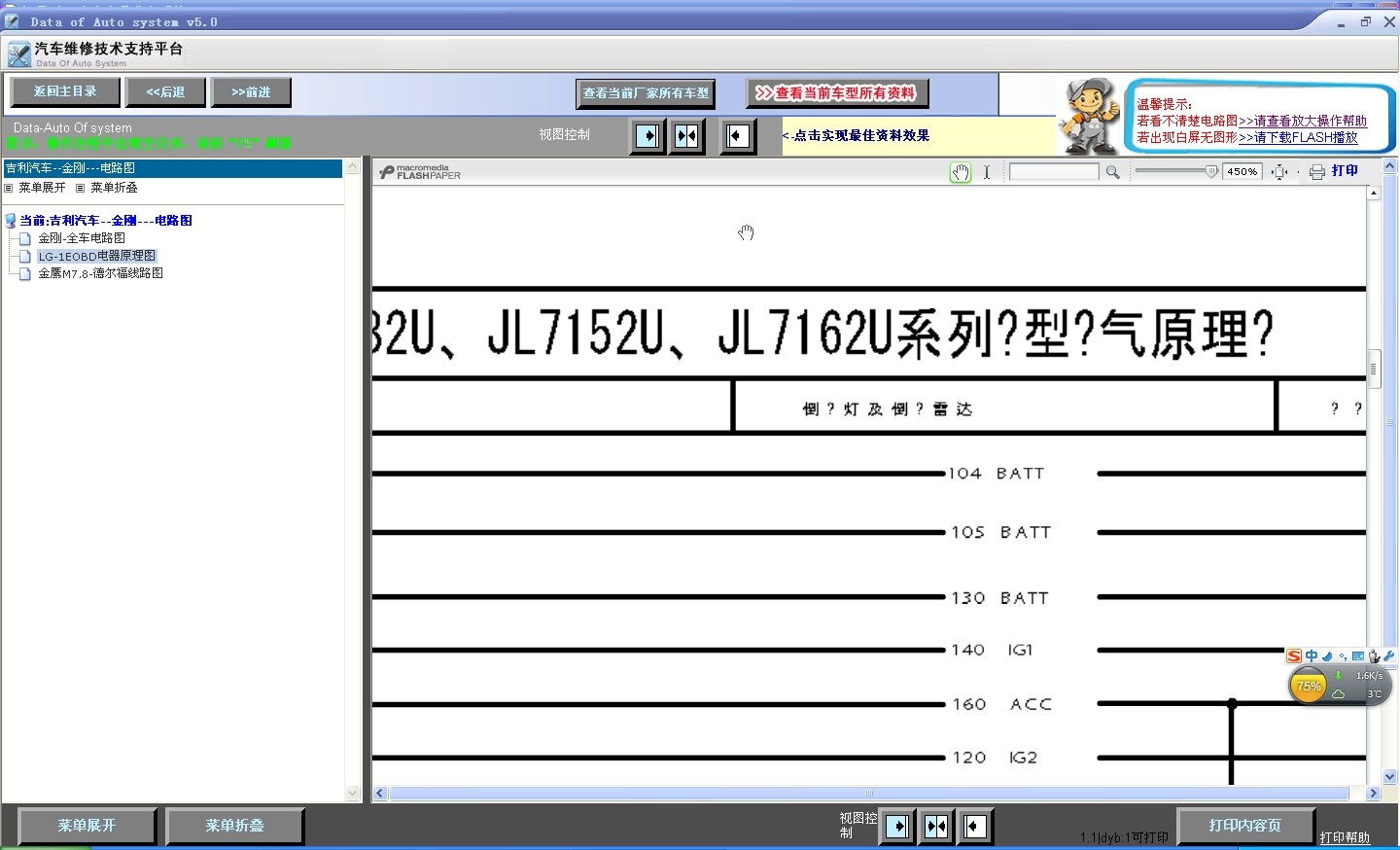Open 金刚-全车电路图 in the tree
The width and height of the screenshot is (1400, 850).
(x=82, y=238)
